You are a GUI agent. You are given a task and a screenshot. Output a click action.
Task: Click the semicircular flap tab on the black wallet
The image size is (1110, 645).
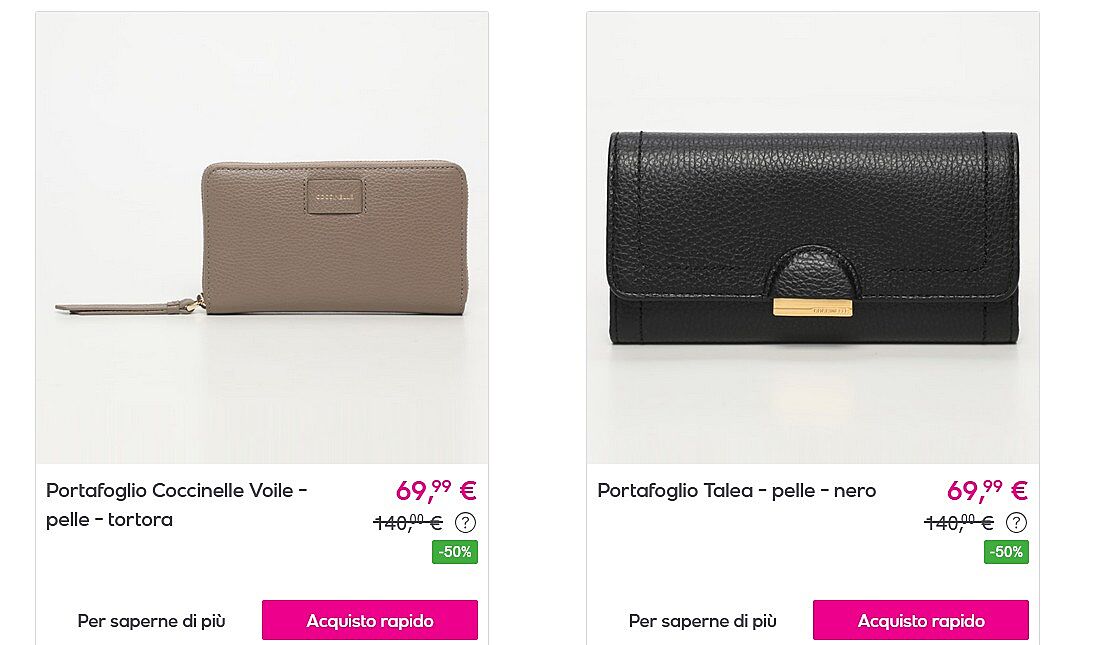click(813, 273)
